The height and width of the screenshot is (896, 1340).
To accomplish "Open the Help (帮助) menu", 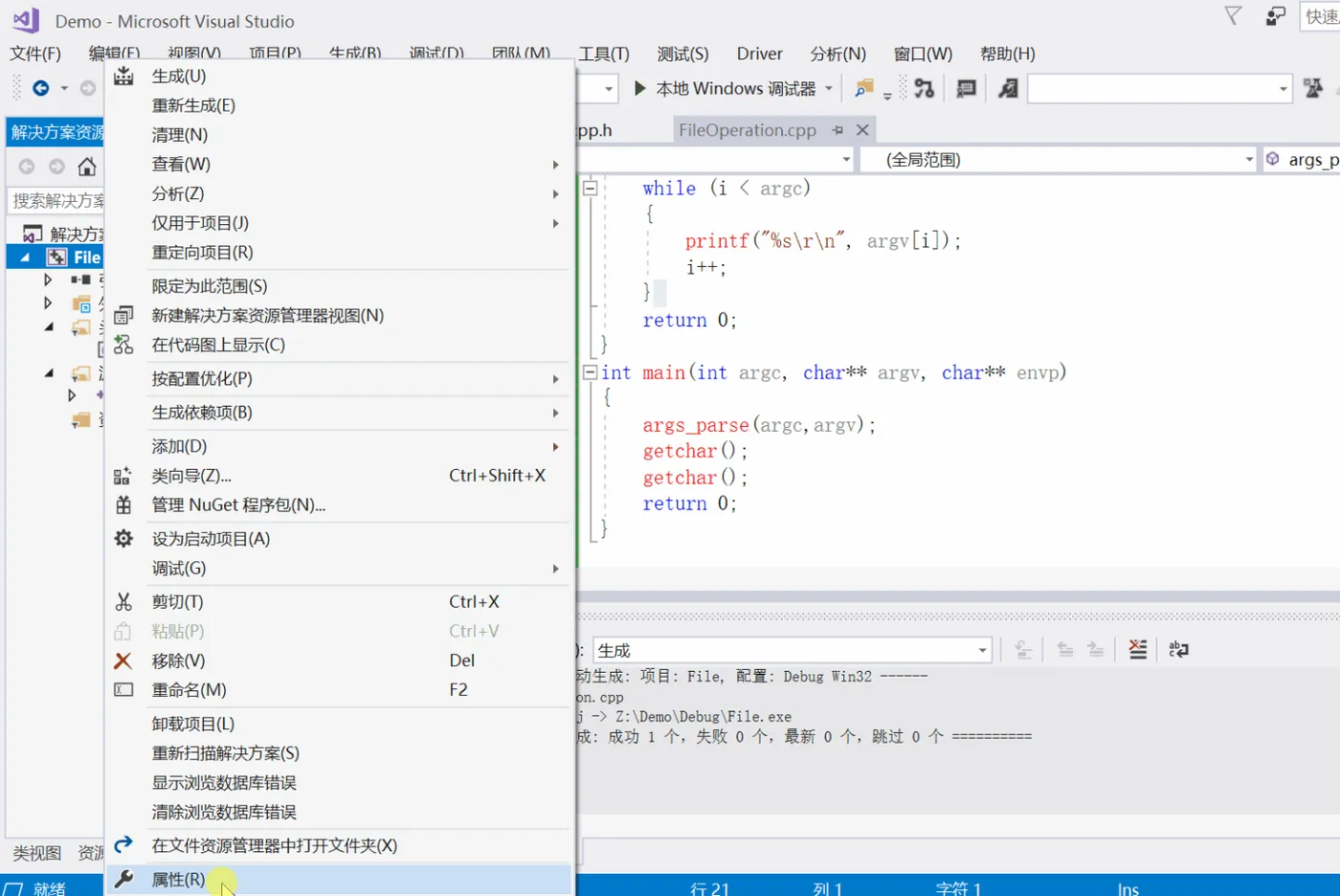I will point(1008,54).
